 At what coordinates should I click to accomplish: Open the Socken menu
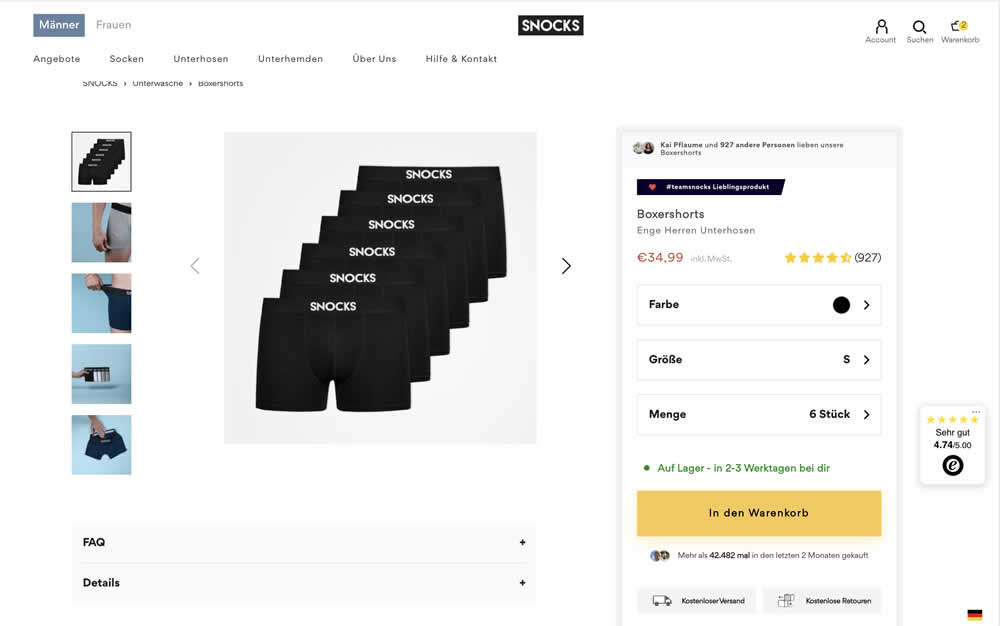tap(127, 59)
